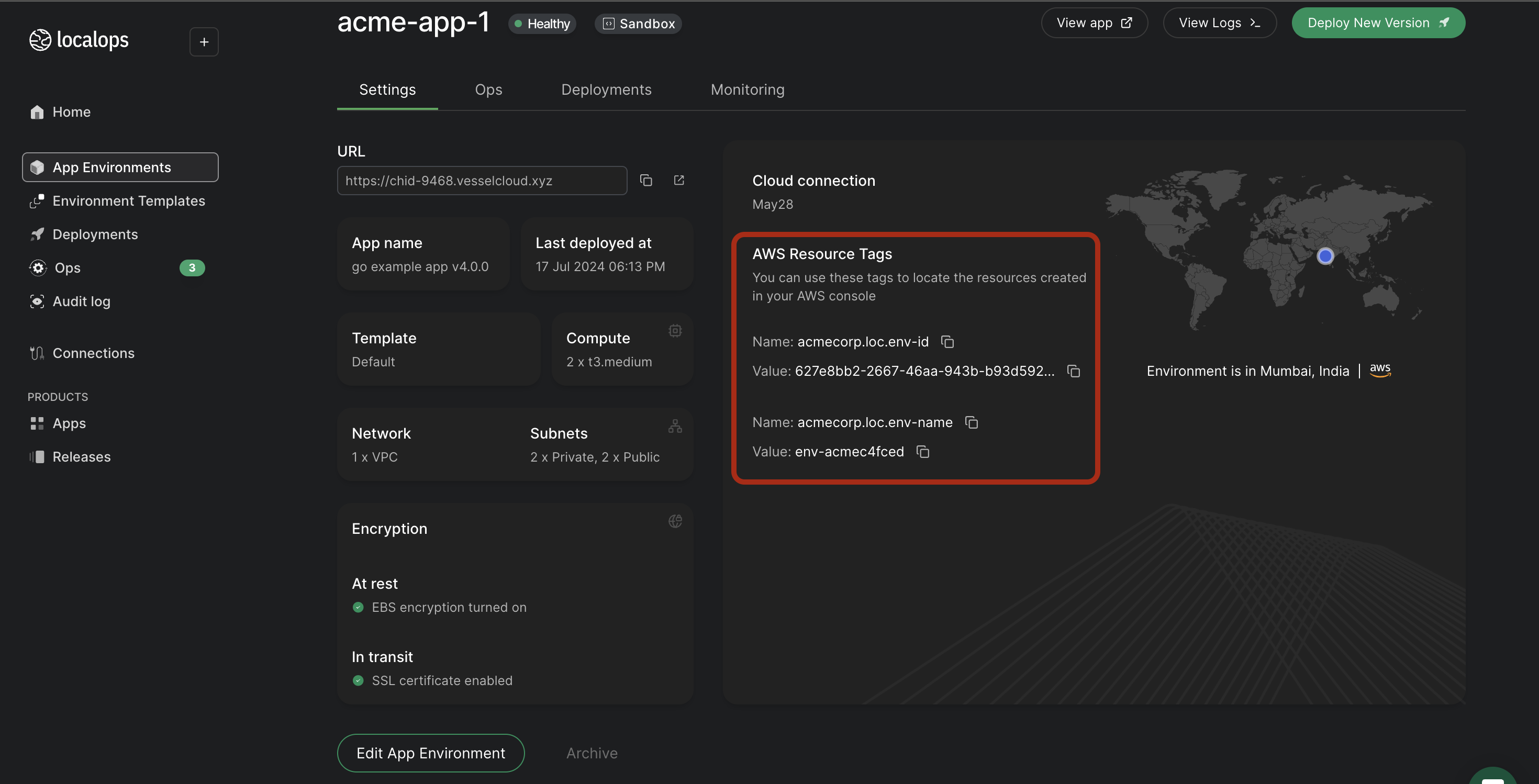Copy the acmecorp.loc.env-id tag name
The height and width of the screenshot is (784, 1539).
(x=947, y=342)
